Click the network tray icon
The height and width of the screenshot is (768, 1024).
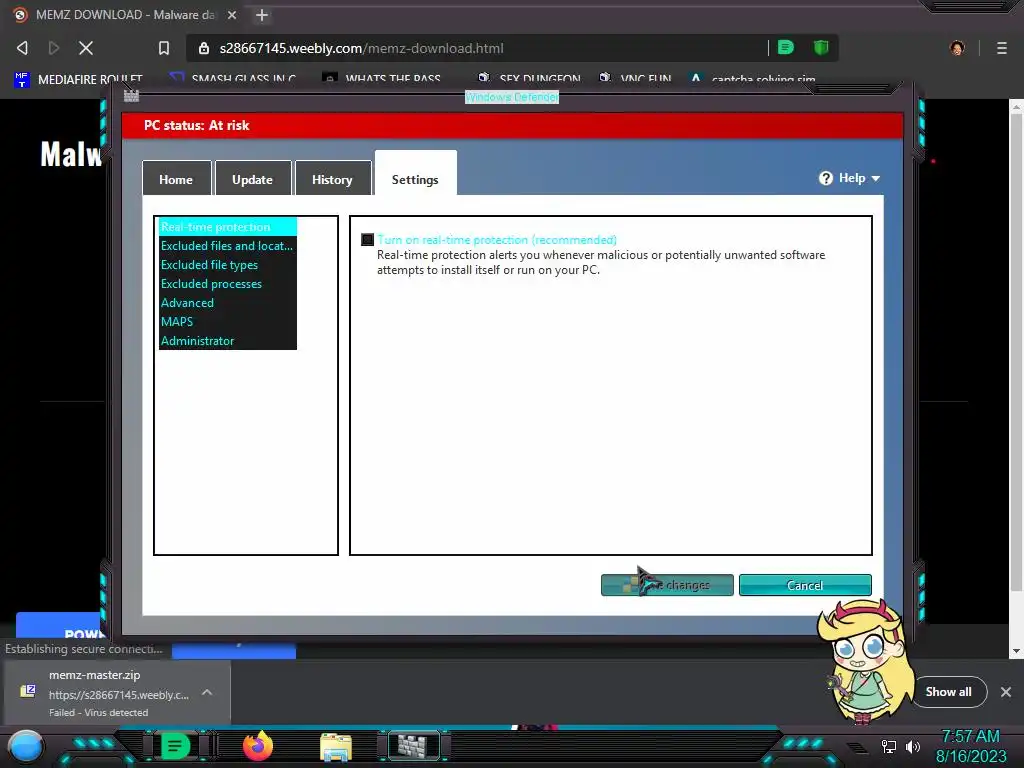click(x=888, y=746)
